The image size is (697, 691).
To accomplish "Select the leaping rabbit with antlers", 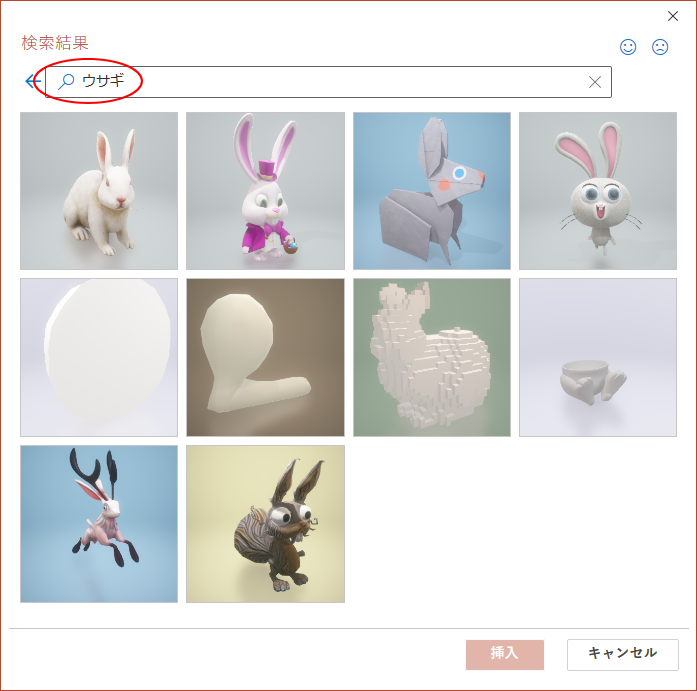I will coord(99,524).
